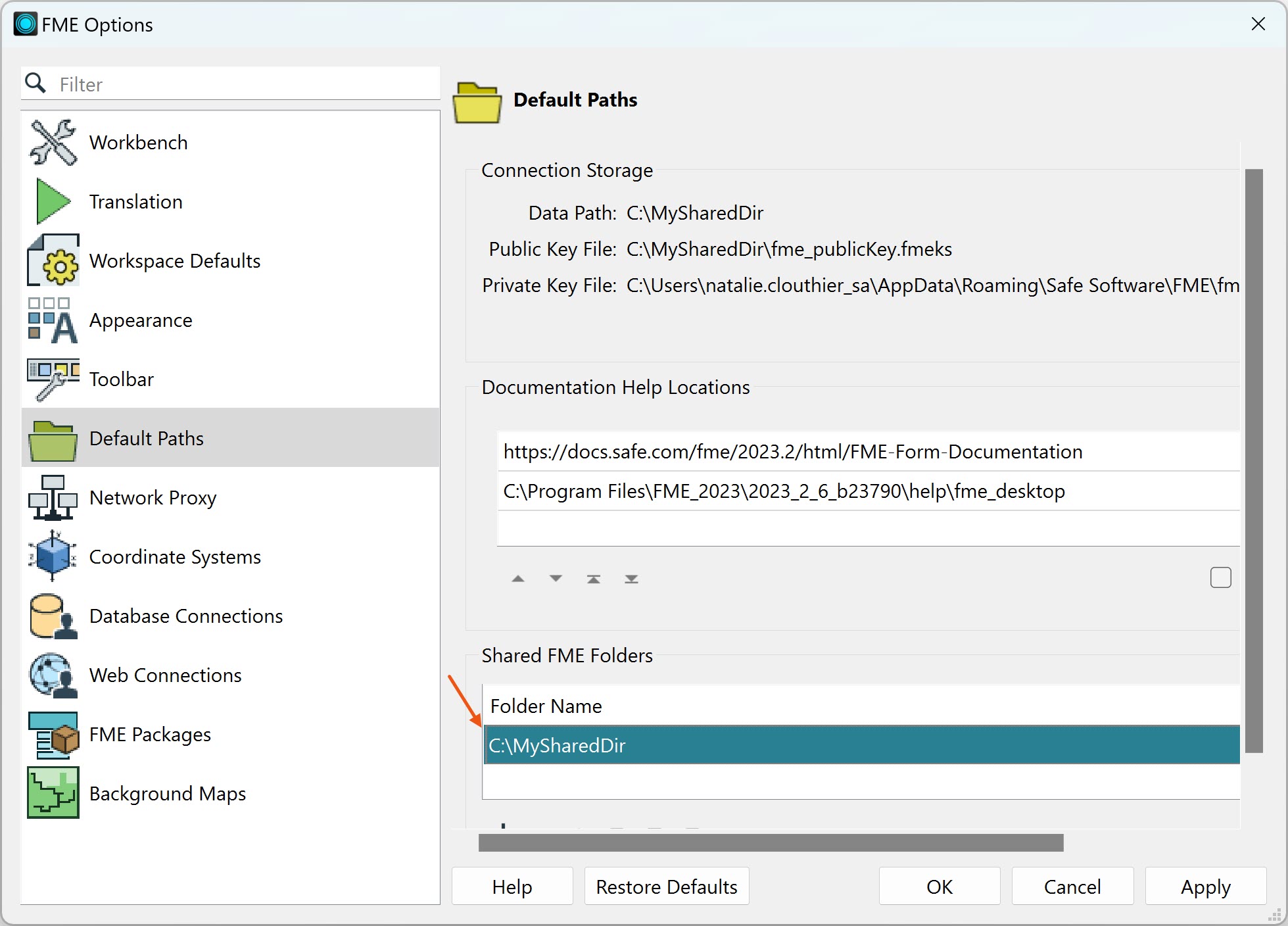Click the Help button
This screenshot has width=1288, height=926.
512,887
